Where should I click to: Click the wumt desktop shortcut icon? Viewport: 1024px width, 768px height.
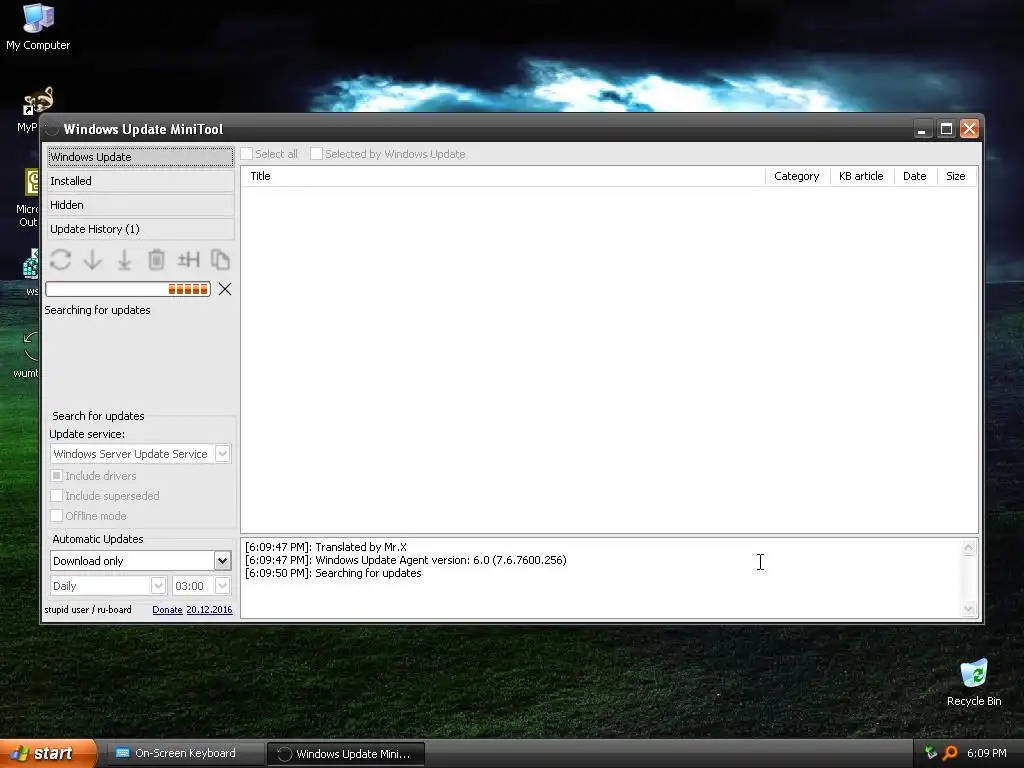(x=26, y=355)
